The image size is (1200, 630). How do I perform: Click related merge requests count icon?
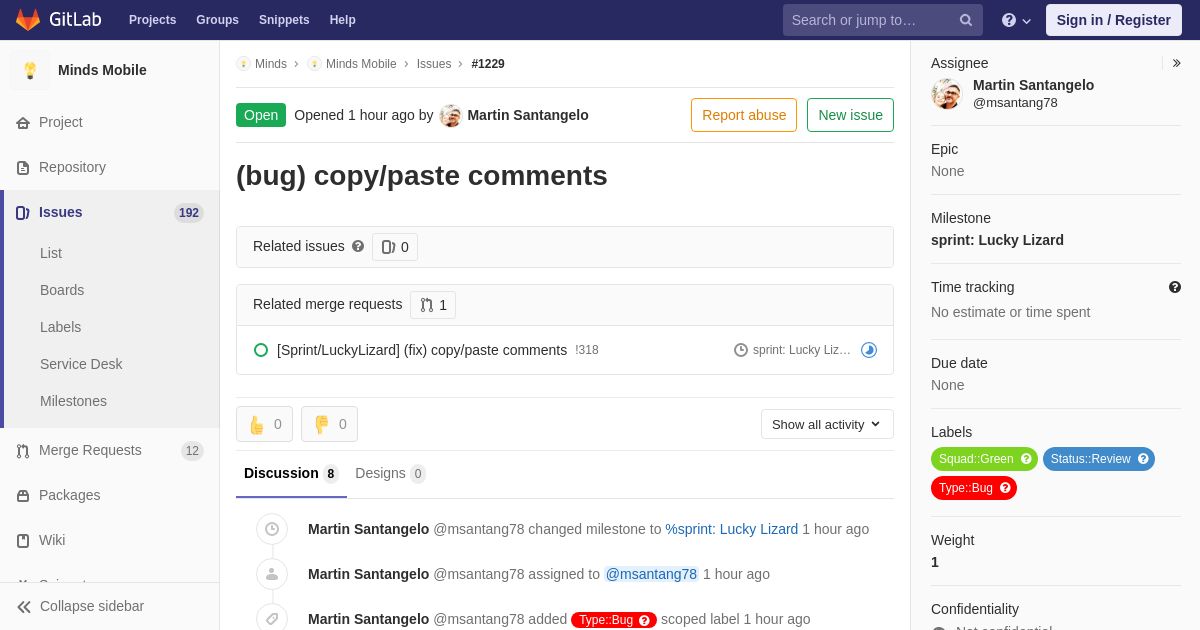point(427,305)
